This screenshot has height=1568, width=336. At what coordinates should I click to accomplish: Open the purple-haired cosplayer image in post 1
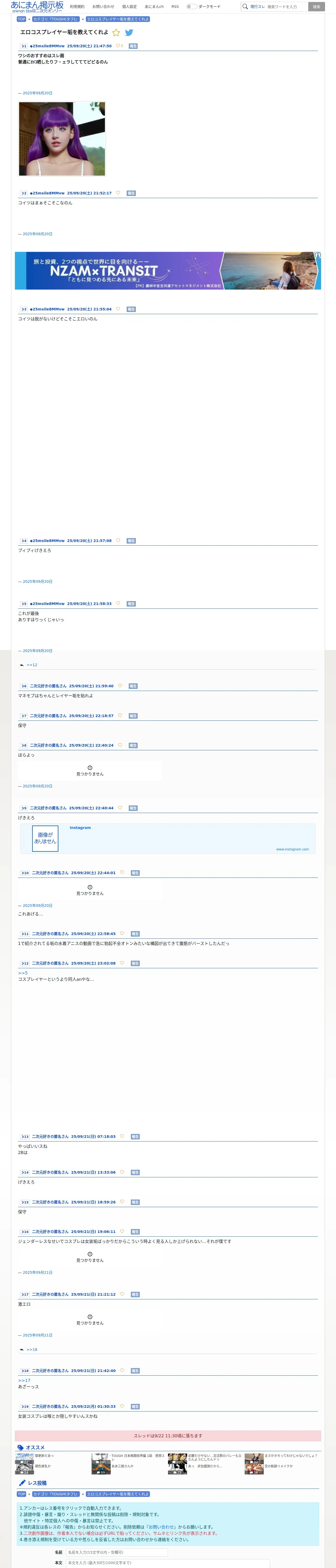62,139
